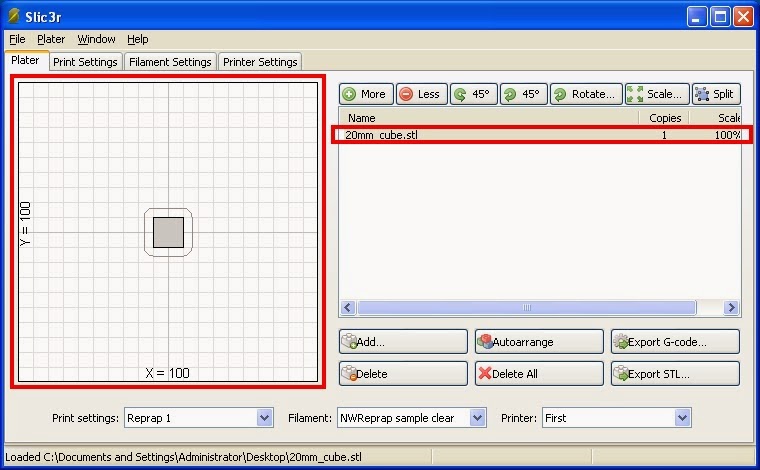Open the File menu

point(17,39)
